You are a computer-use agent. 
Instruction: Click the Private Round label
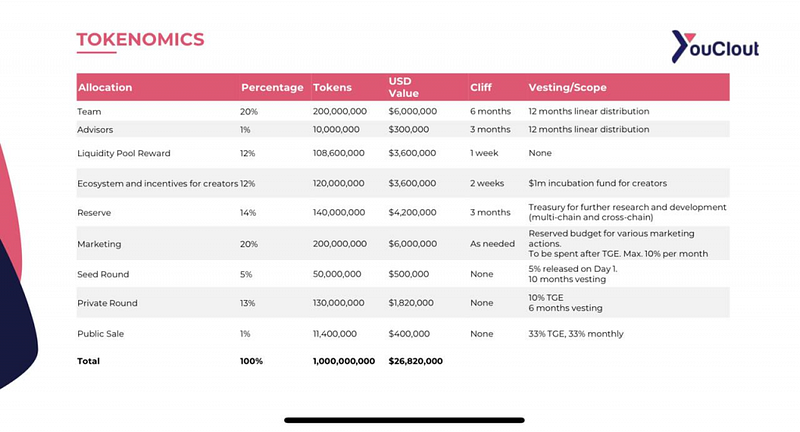[107, 303]
